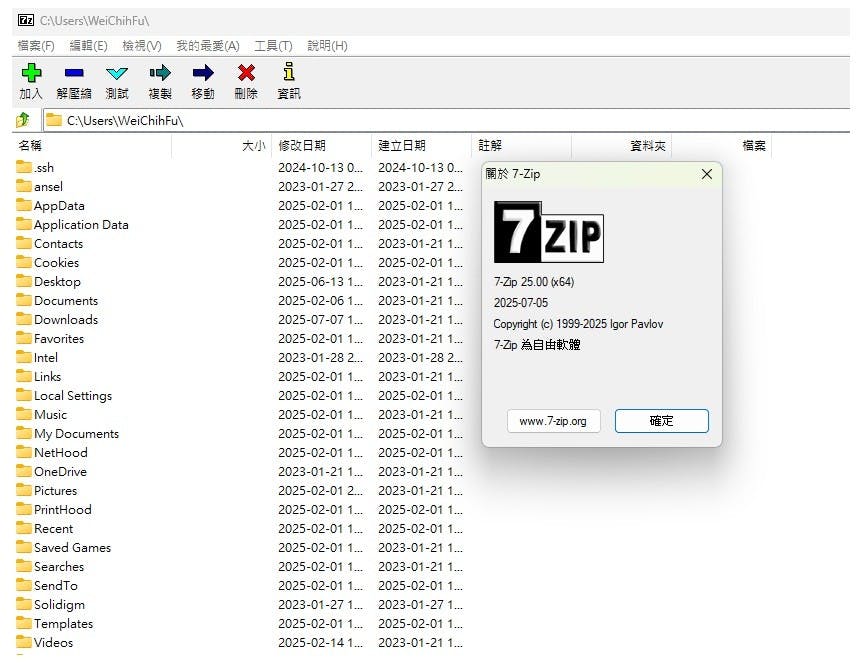
Task: Open the 檔案(F) File menu
Action: (x=36, y=46)
